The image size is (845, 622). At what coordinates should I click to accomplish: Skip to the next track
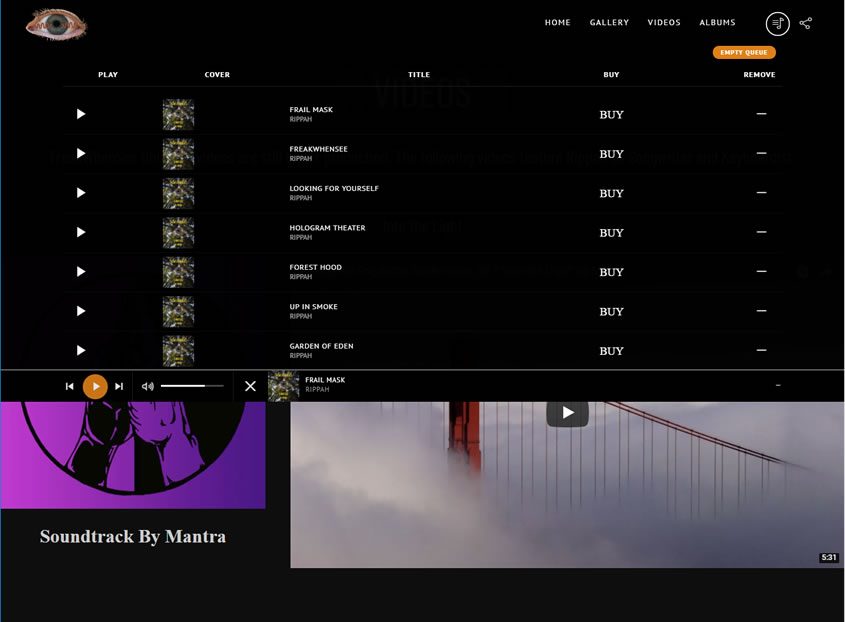pos(119,386)
